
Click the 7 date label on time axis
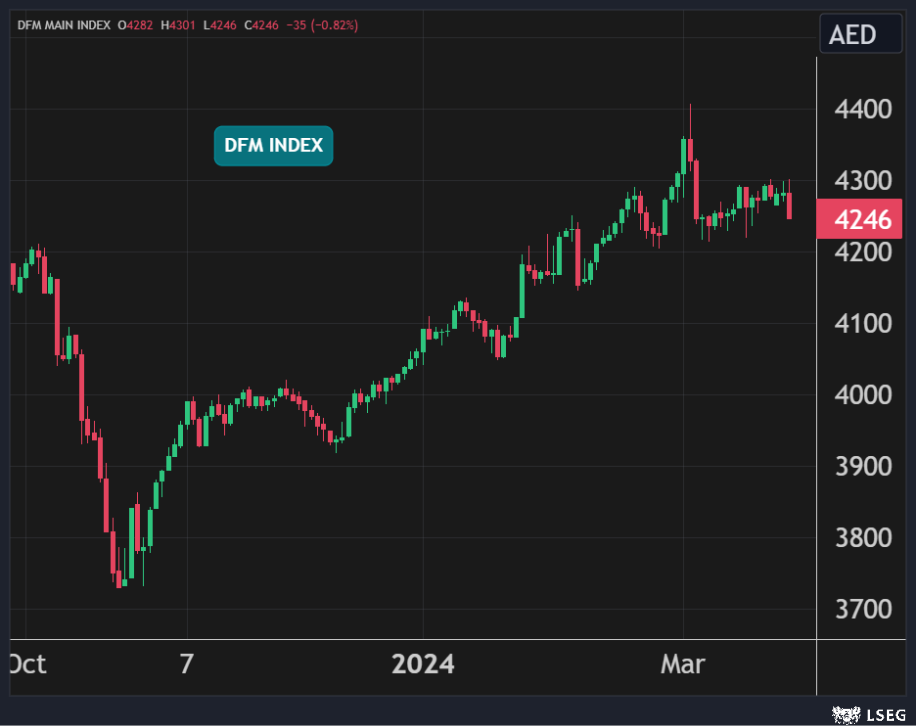click(186, 664)
